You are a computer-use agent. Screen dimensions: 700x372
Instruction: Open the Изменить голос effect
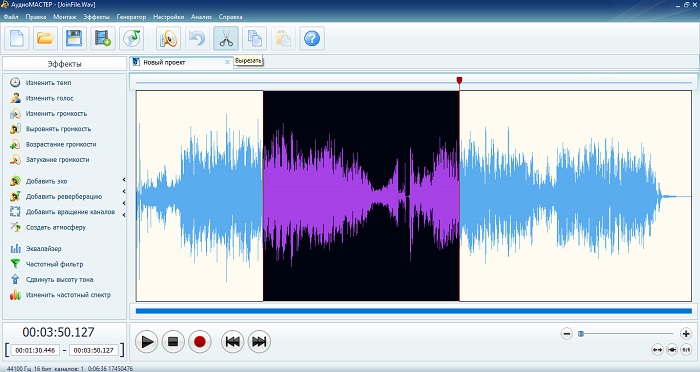(50, 98)
